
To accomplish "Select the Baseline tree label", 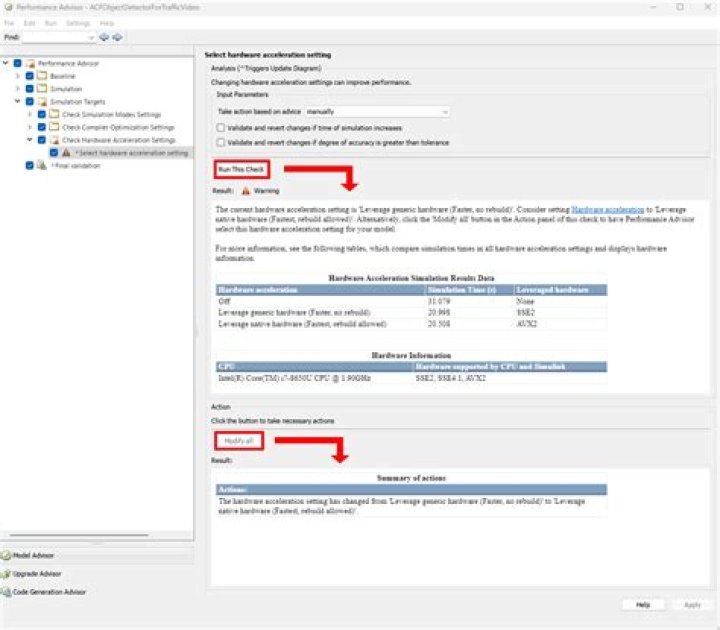I will point(62,76).
